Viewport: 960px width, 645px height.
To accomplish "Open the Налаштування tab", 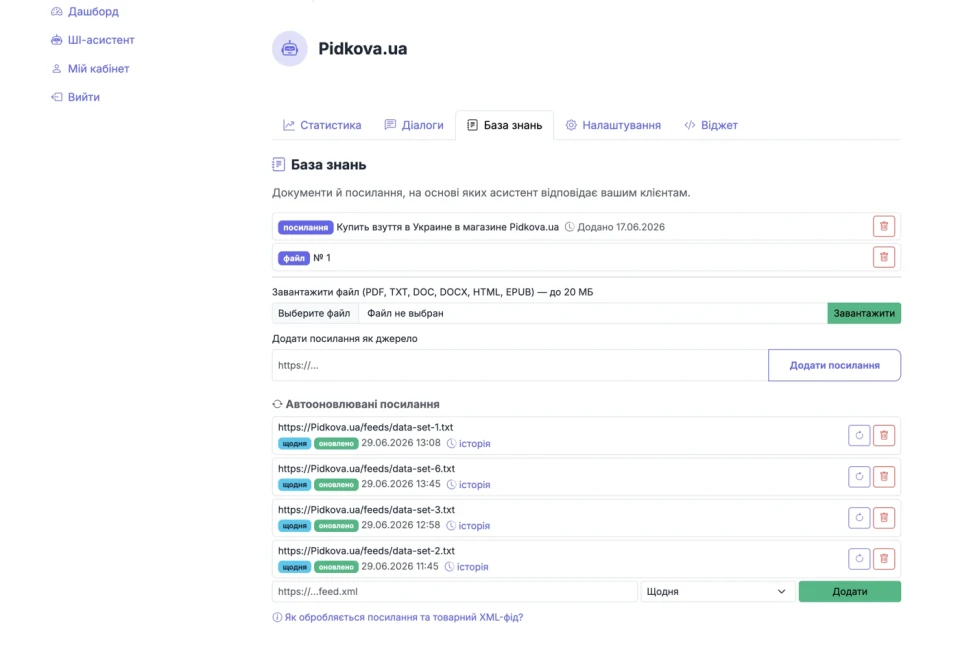I will (x=613, y=125).
